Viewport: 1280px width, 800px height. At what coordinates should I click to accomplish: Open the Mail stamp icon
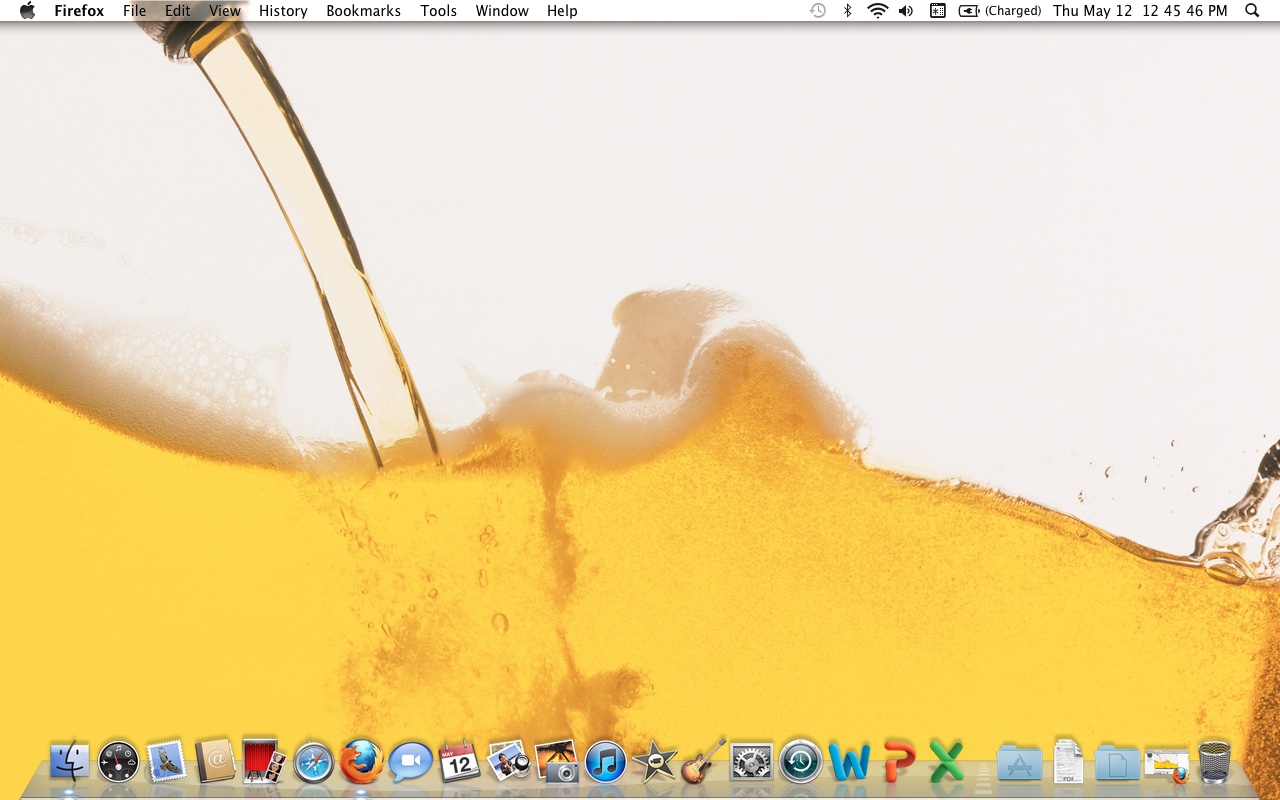166,762
